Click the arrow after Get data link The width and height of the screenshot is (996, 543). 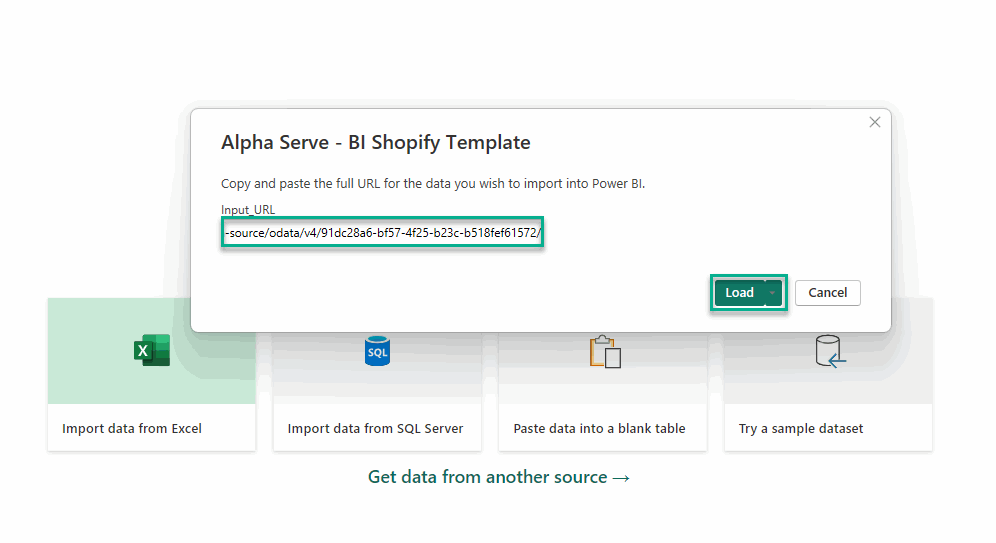[x=621, y=478]
